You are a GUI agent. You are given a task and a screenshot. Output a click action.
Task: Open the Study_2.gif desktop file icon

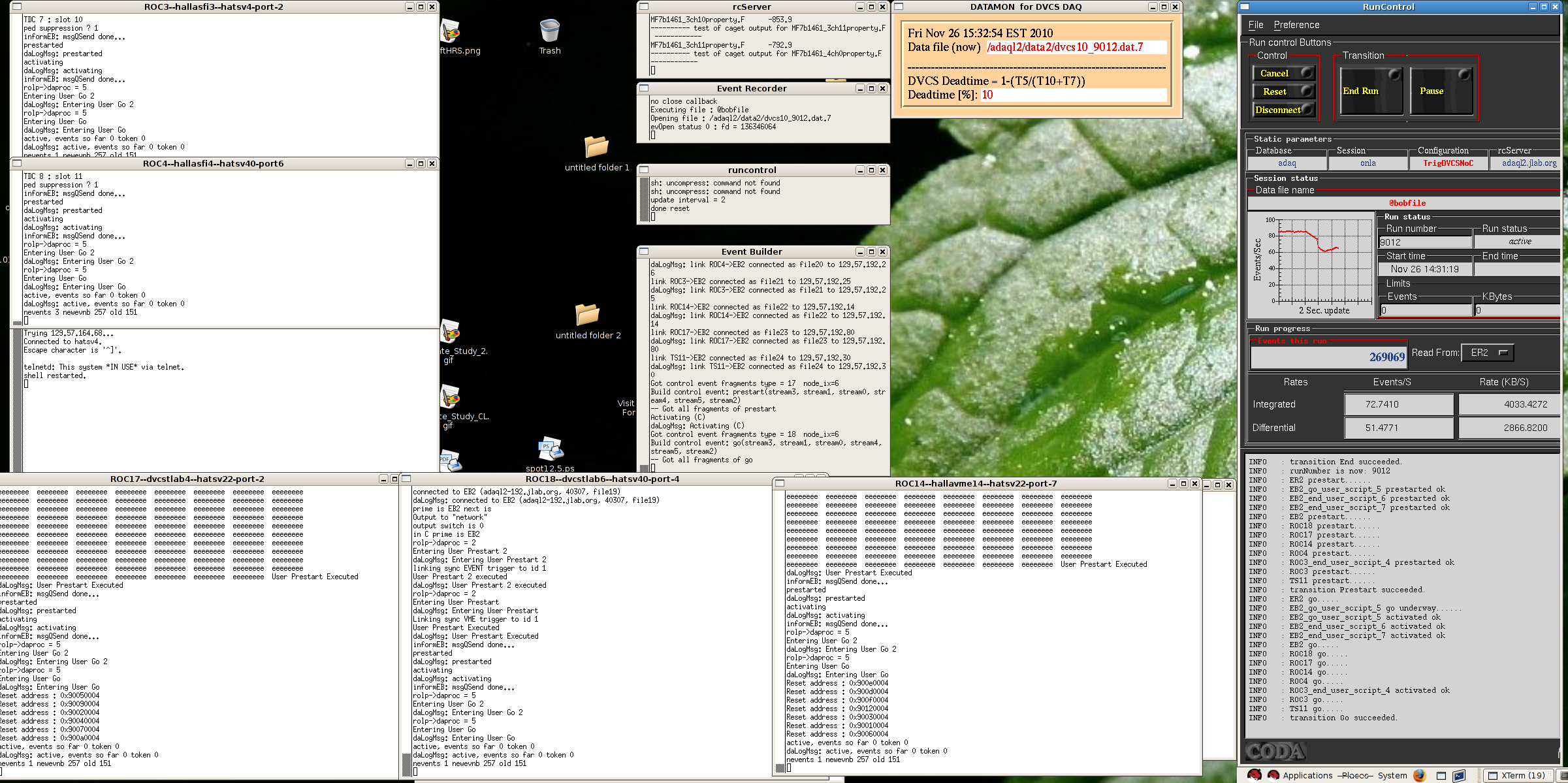(x=449, y=332)
